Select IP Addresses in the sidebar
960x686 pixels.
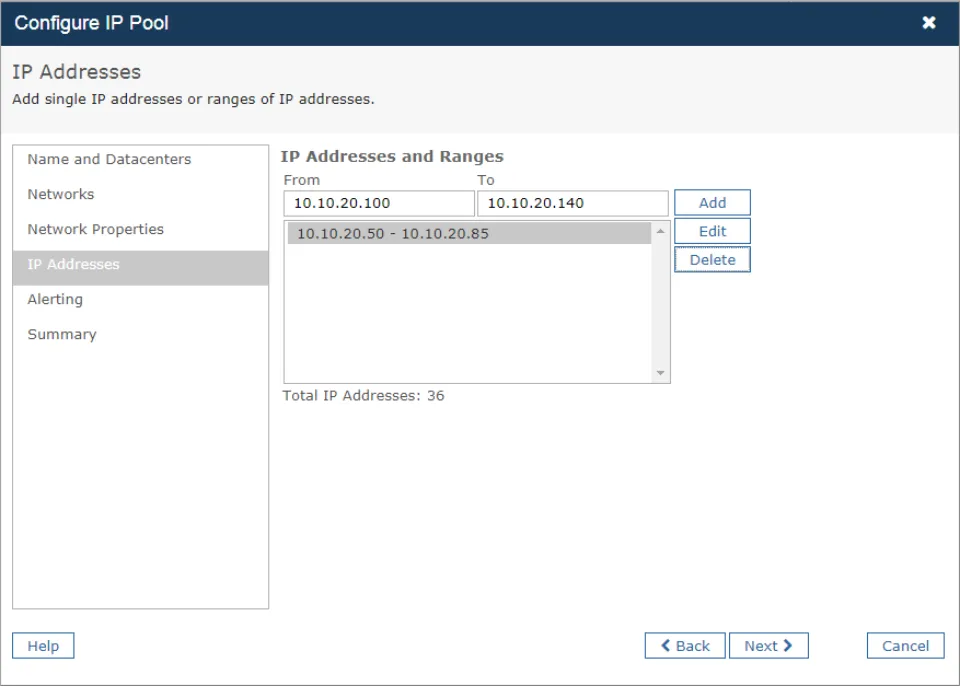(x=140, y=267)
